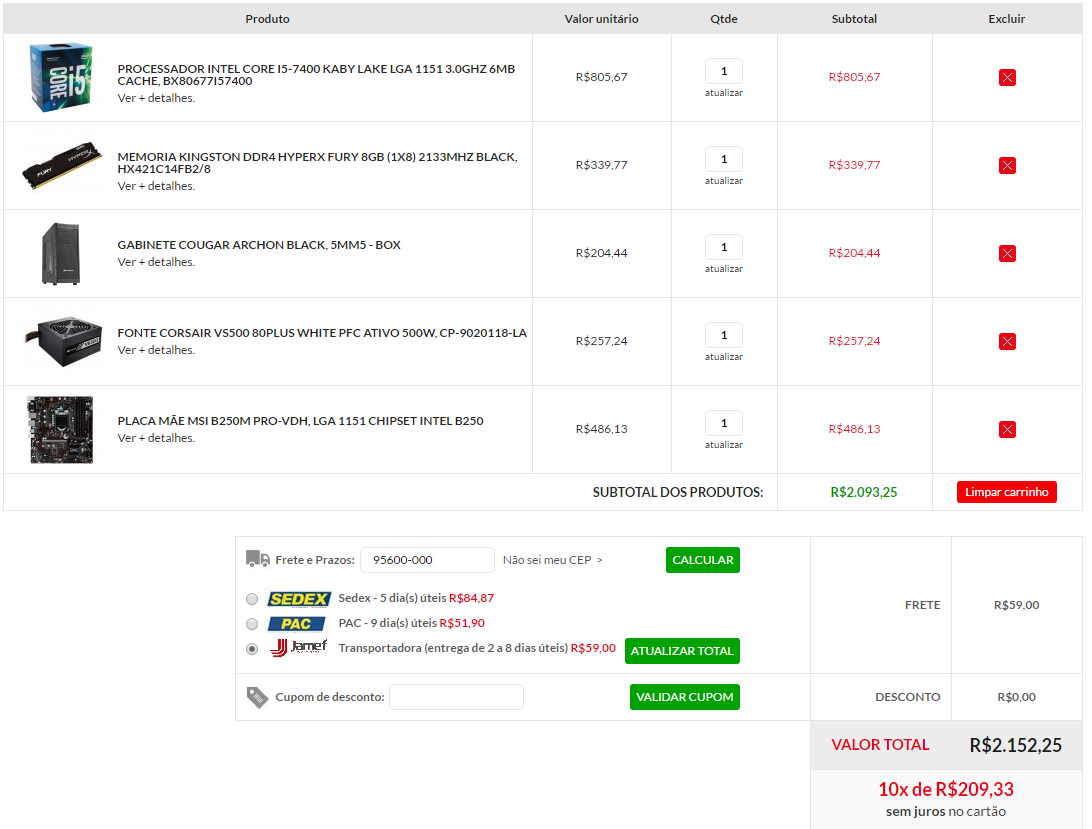Click the Subtotal column header
This screenshot has height=829, width=1092.
(x=855, y=19)
